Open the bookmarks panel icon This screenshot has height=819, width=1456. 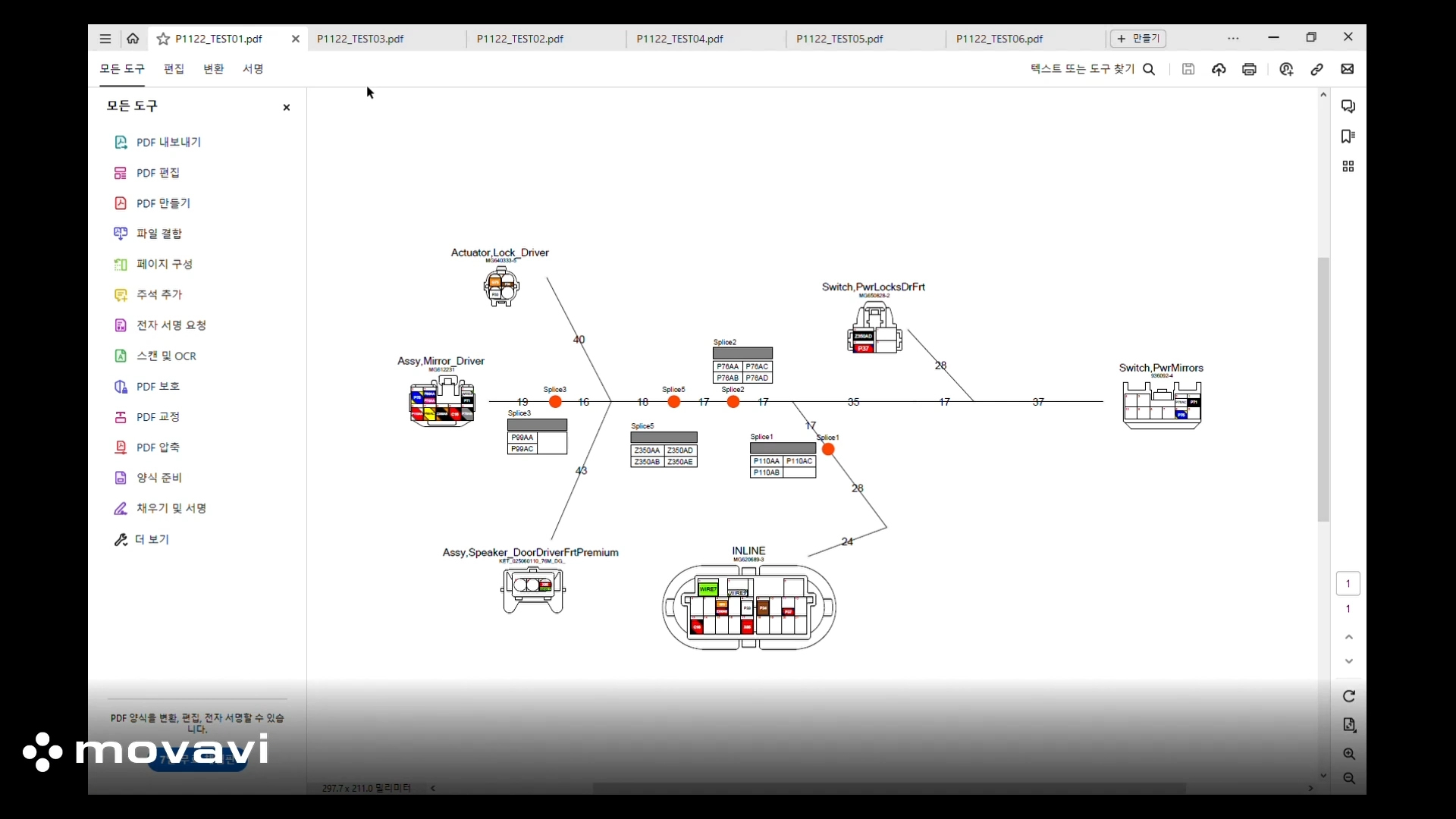click(x=1348, y=136)
